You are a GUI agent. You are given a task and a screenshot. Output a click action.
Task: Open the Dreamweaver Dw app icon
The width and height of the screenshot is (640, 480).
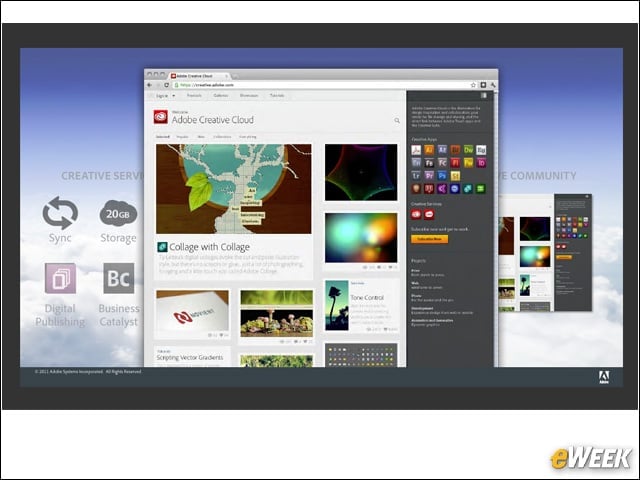tap(468, 150)
